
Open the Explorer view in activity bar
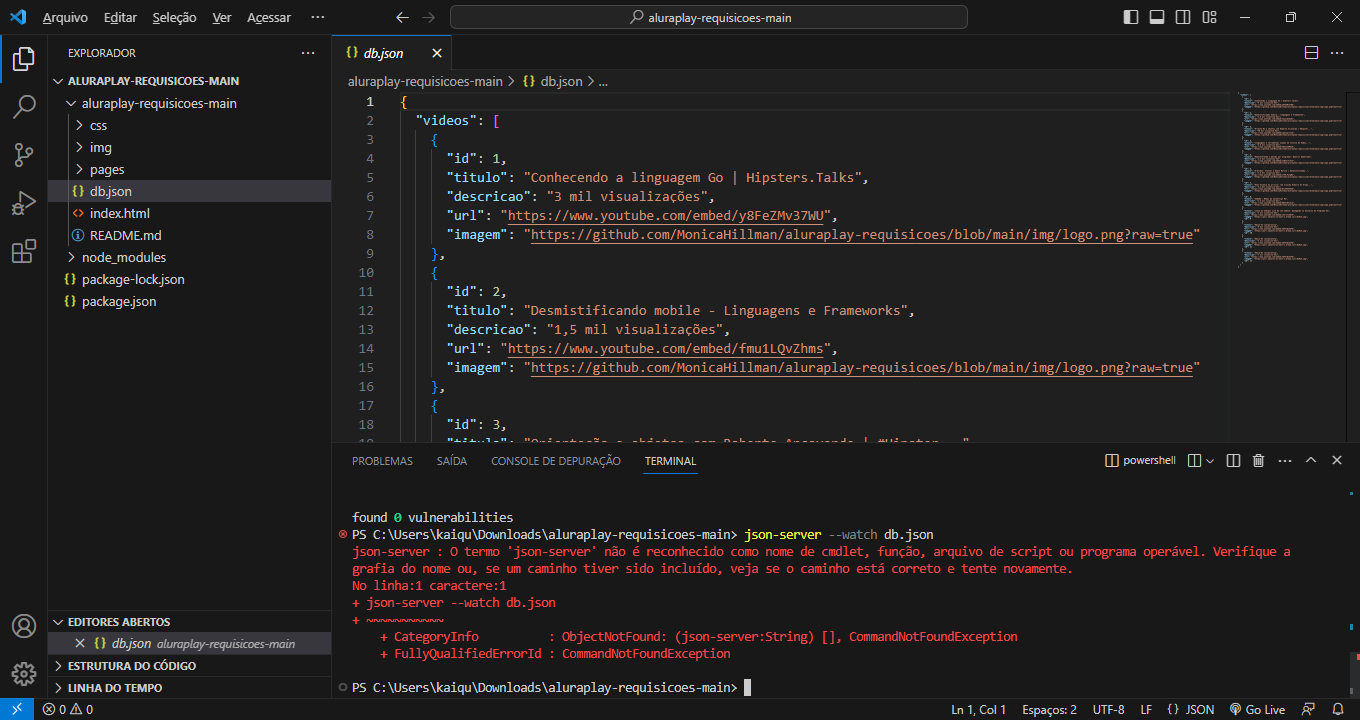(23, 59)
